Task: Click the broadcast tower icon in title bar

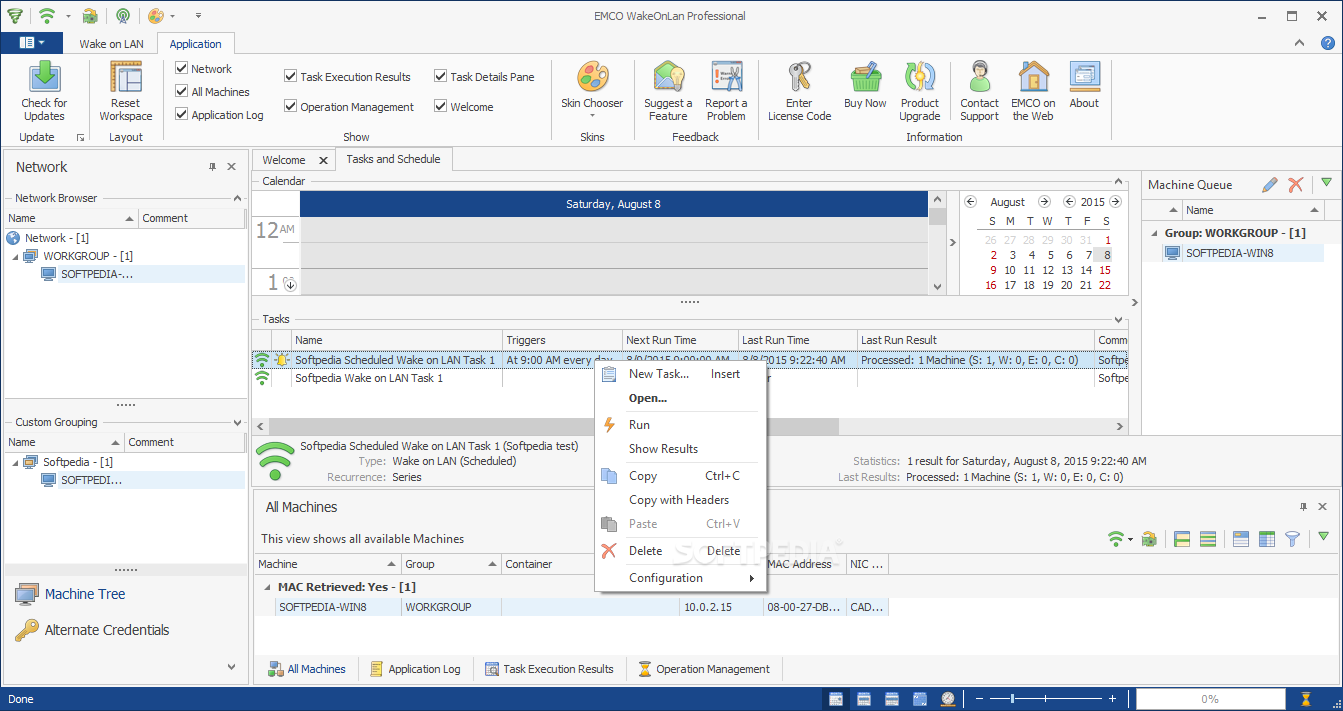Action: (x=122, y=16)
